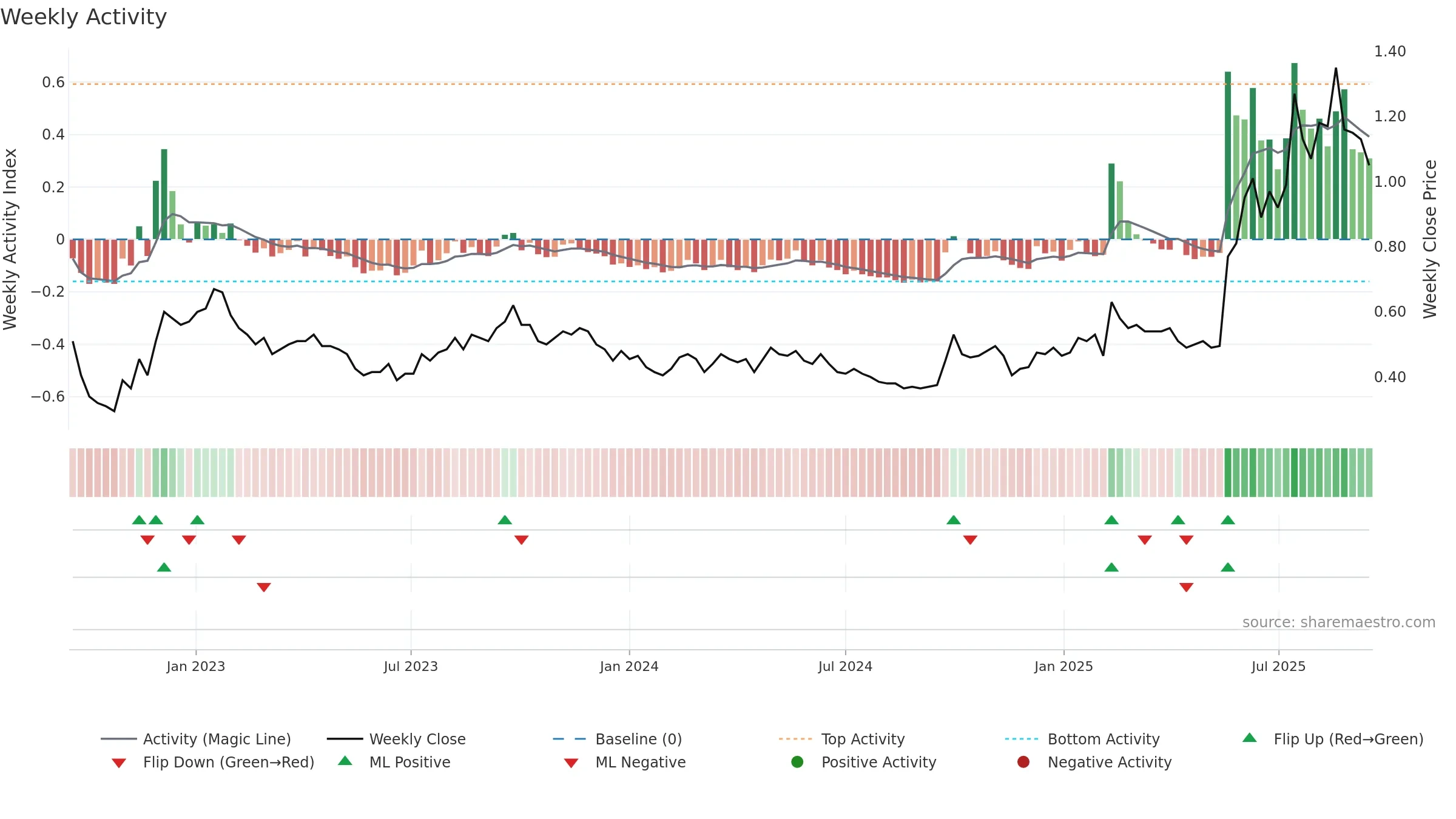Click the Jul 2024 axis label
Image resolution: width=1456 pixels, height=819 pixels.
(x=845, y=666)
